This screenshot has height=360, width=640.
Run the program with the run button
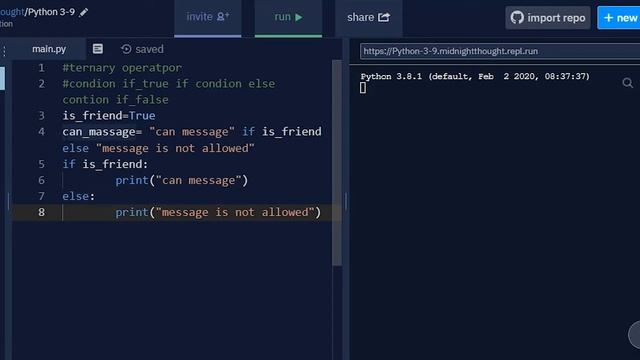click(288, 17)
